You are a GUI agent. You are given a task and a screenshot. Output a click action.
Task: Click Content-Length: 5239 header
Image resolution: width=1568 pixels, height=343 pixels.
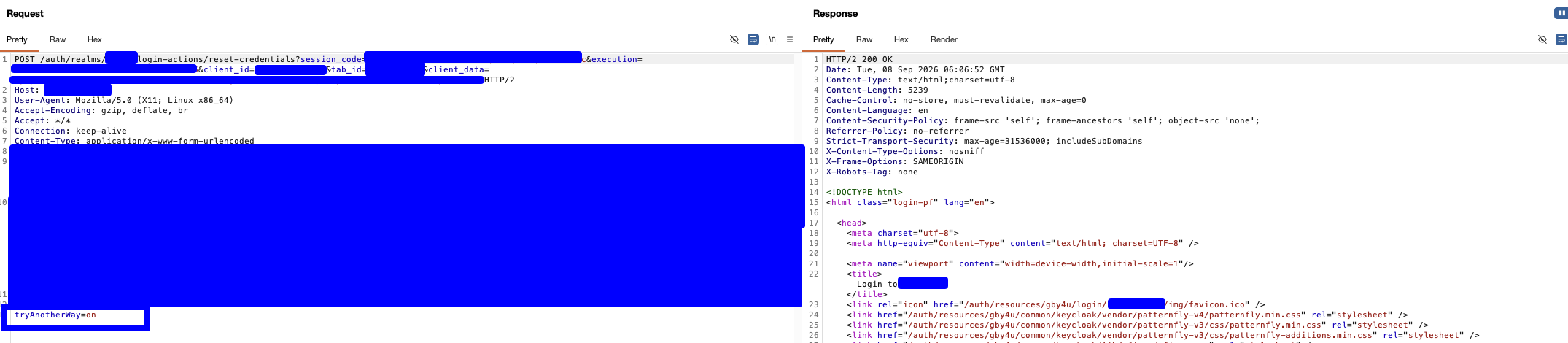click(877, 90)
